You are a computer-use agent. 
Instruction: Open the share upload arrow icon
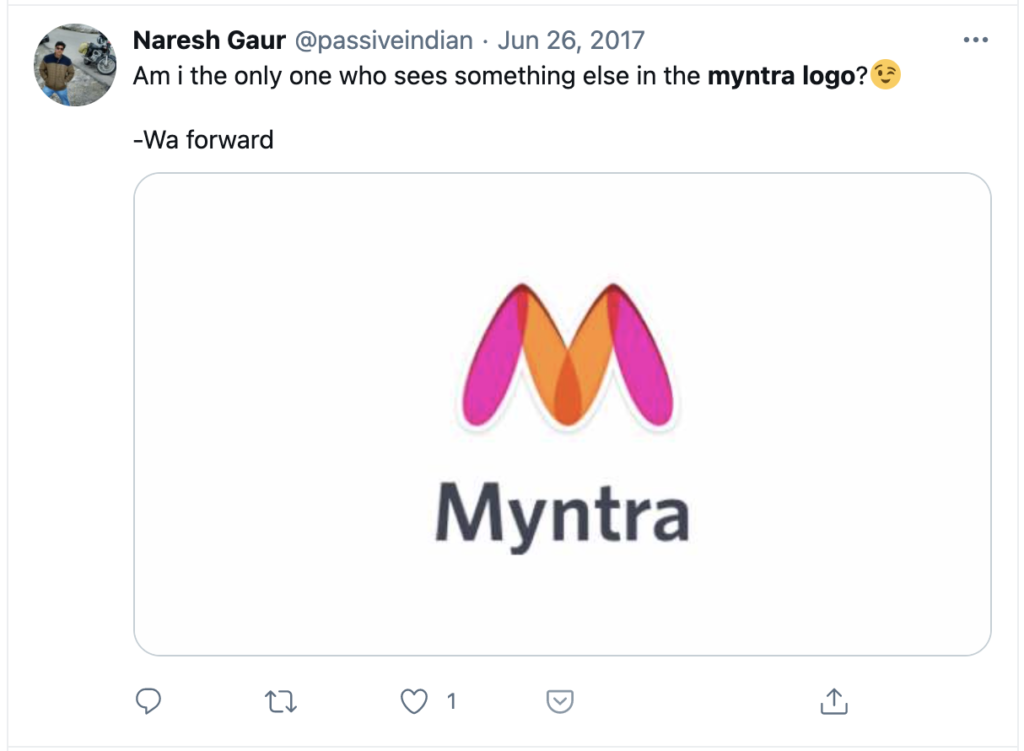(x=834, y=701)
